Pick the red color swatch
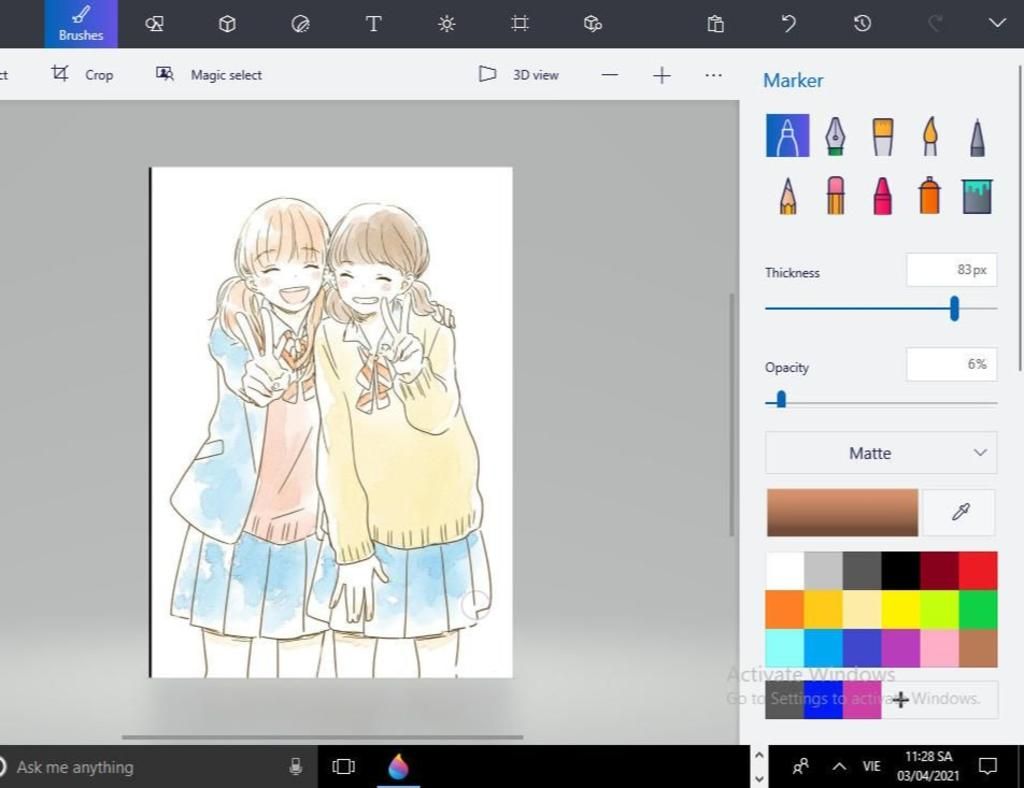The width and height of the screenshot is (1024, 788). tap(978, 571)
